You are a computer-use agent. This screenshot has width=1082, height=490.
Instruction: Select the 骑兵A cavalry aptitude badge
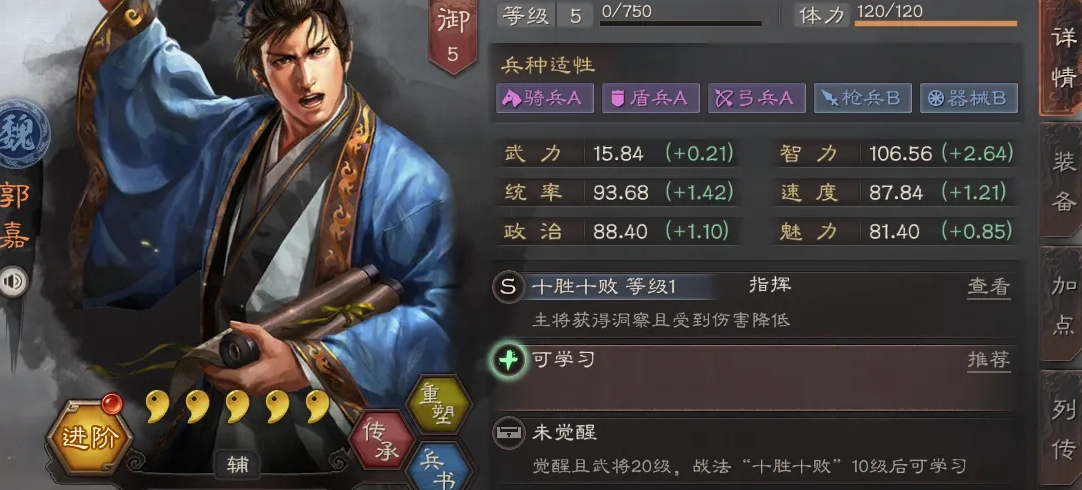coord(544,99)
